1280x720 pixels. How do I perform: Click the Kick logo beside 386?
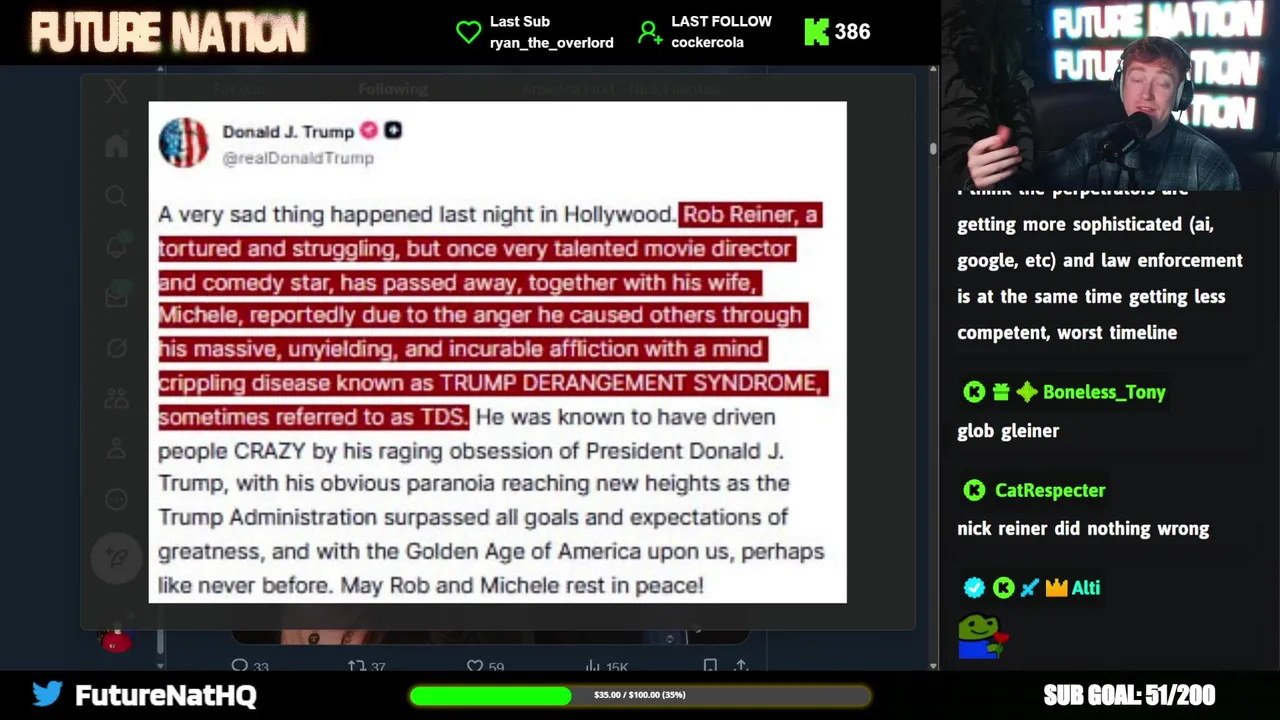[816, 32]
